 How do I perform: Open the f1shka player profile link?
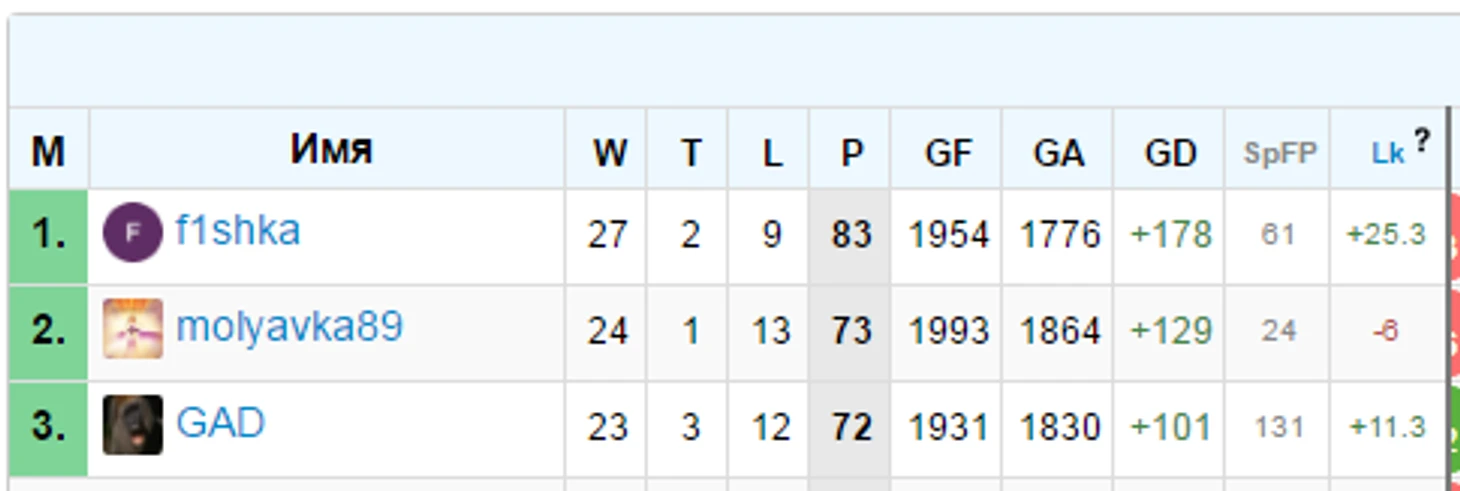(x=238, y=231)
